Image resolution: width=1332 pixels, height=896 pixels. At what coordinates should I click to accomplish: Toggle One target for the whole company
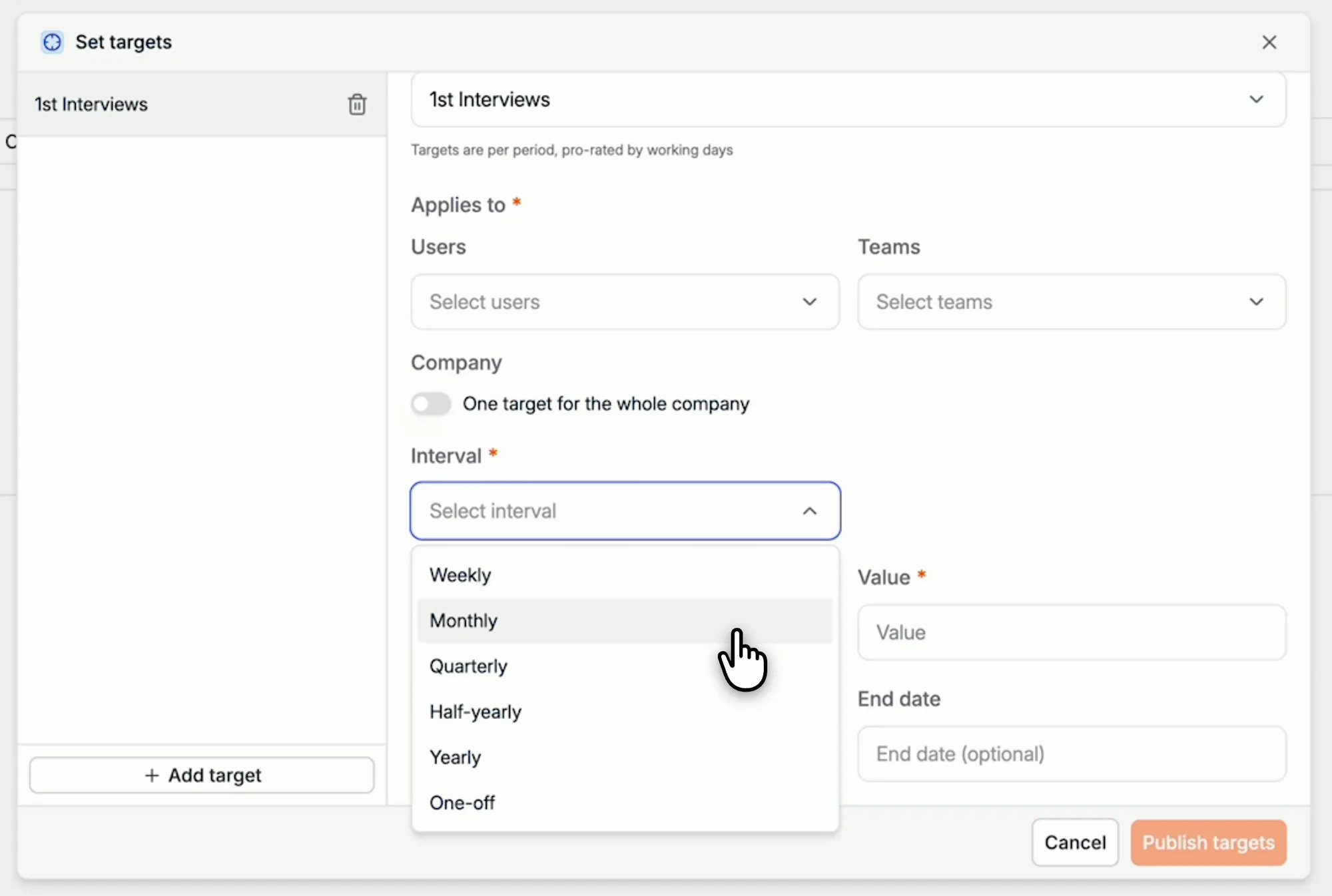pos(431,403)
